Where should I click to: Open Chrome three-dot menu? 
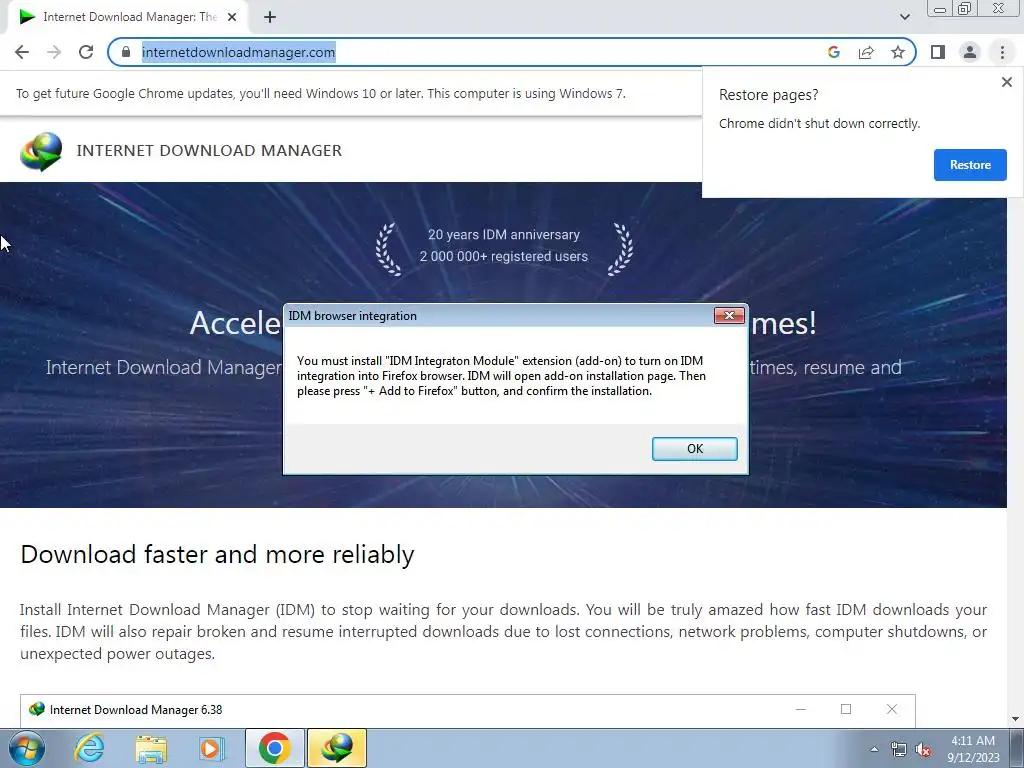tap(1002, 52)
